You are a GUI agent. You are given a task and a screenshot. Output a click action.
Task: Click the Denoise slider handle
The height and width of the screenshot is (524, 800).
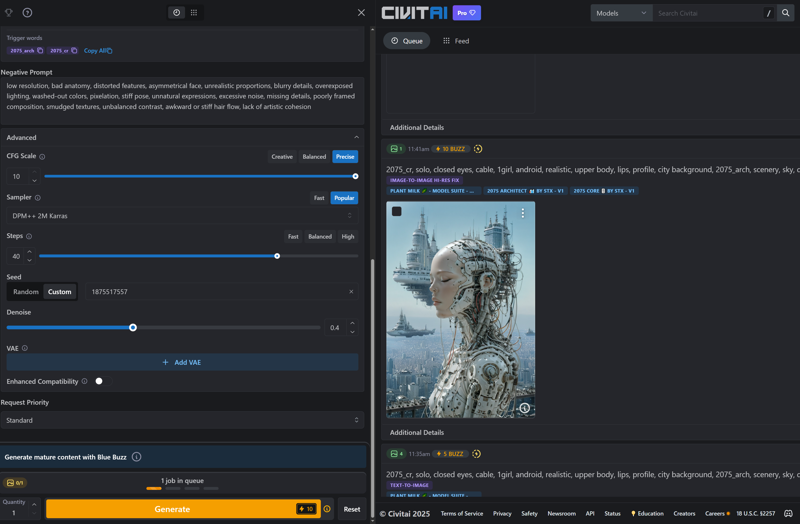pyautogui.click(x=133, y=328)
